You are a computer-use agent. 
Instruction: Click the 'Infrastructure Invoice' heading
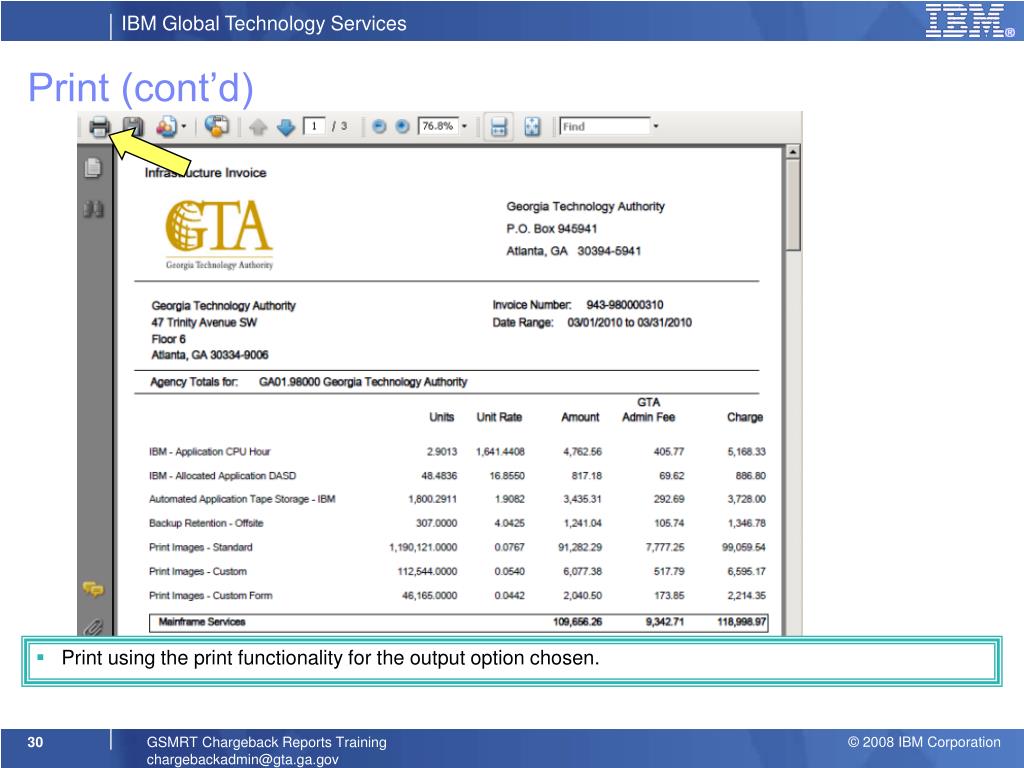205,173
